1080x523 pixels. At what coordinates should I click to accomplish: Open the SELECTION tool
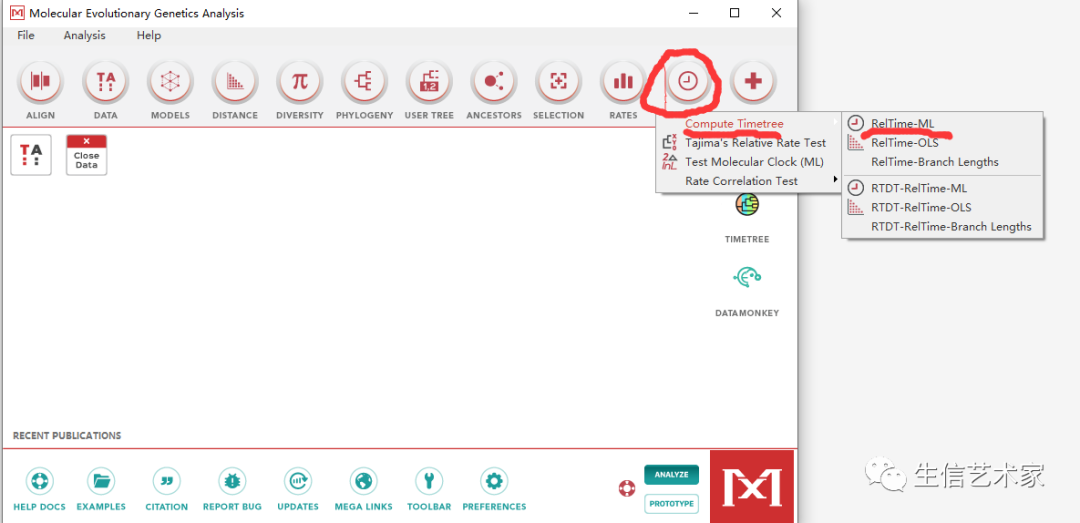click(559, 82)
